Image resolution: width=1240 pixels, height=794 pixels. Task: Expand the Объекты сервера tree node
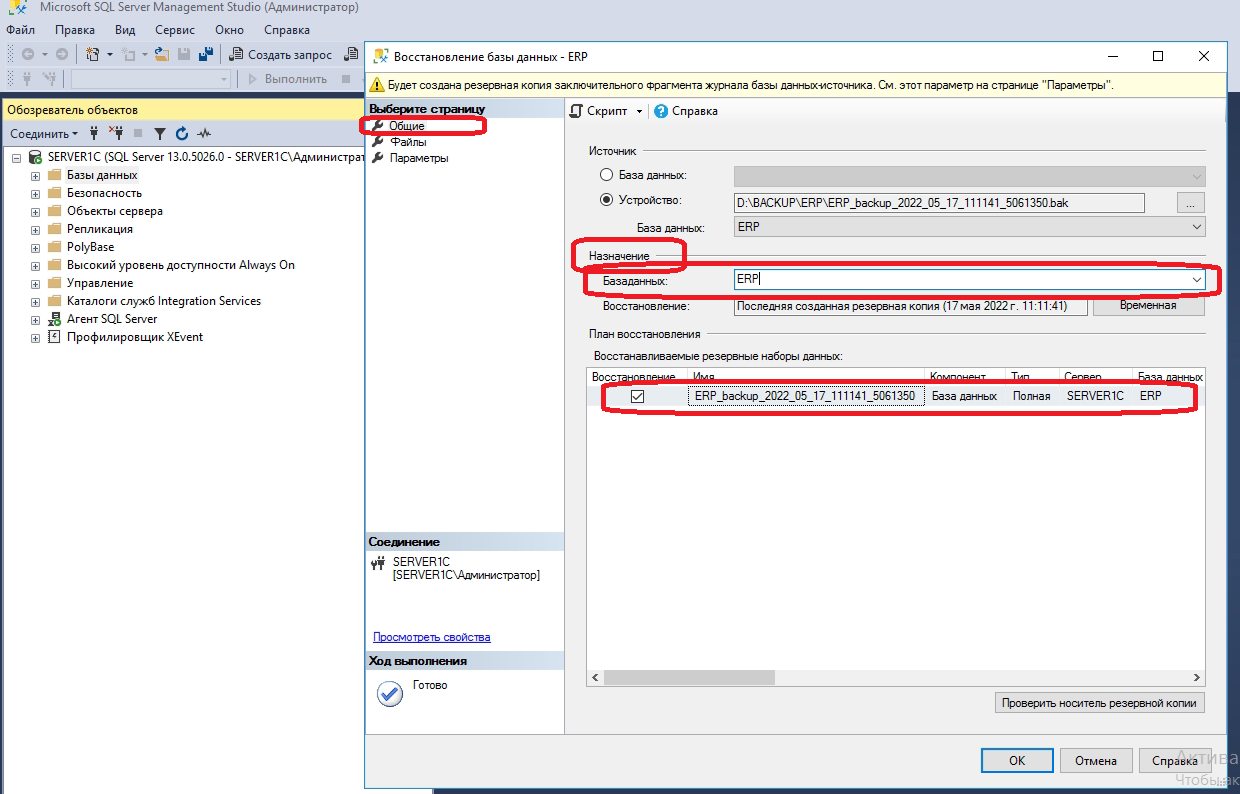tap(35, 211)
